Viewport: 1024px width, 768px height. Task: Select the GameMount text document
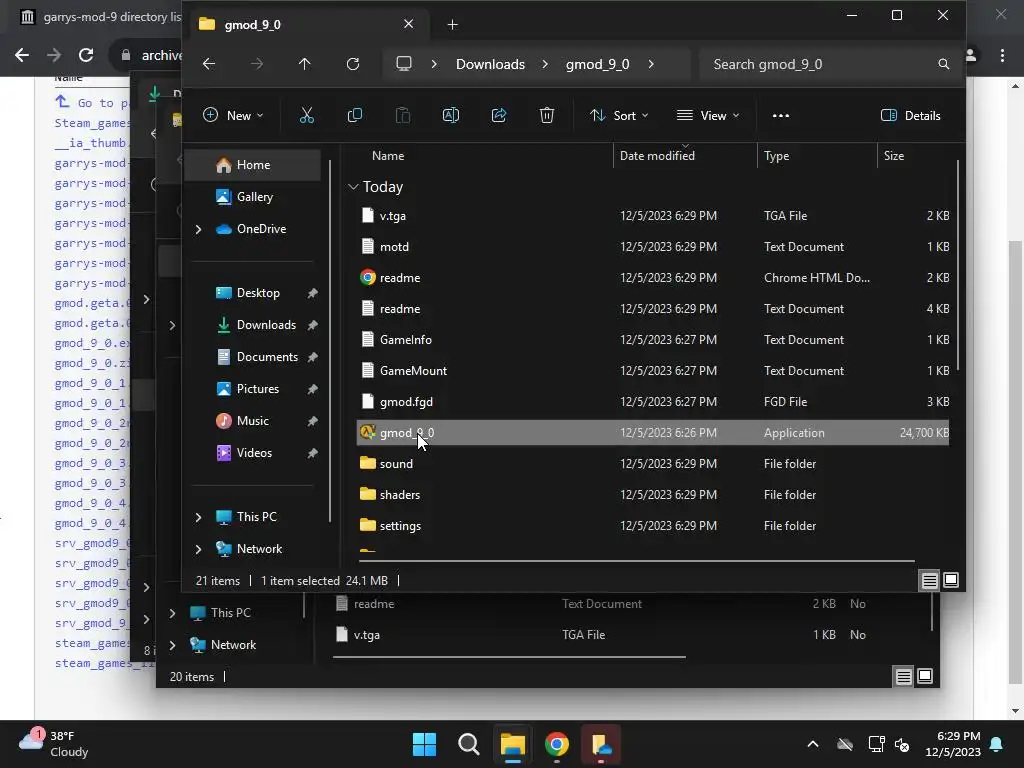[653, 370]
